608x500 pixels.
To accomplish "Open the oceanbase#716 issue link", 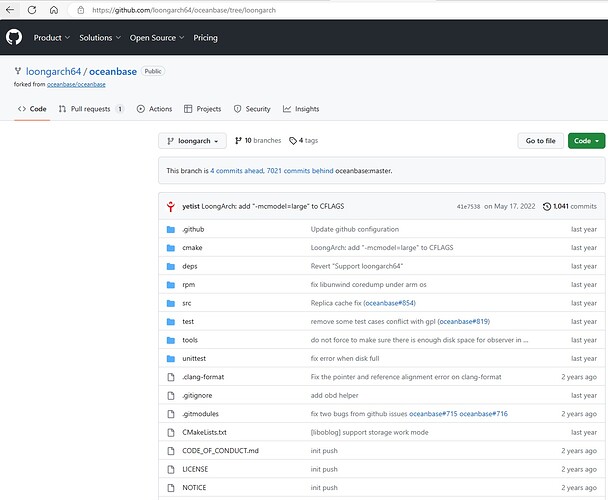I will 484,414.
